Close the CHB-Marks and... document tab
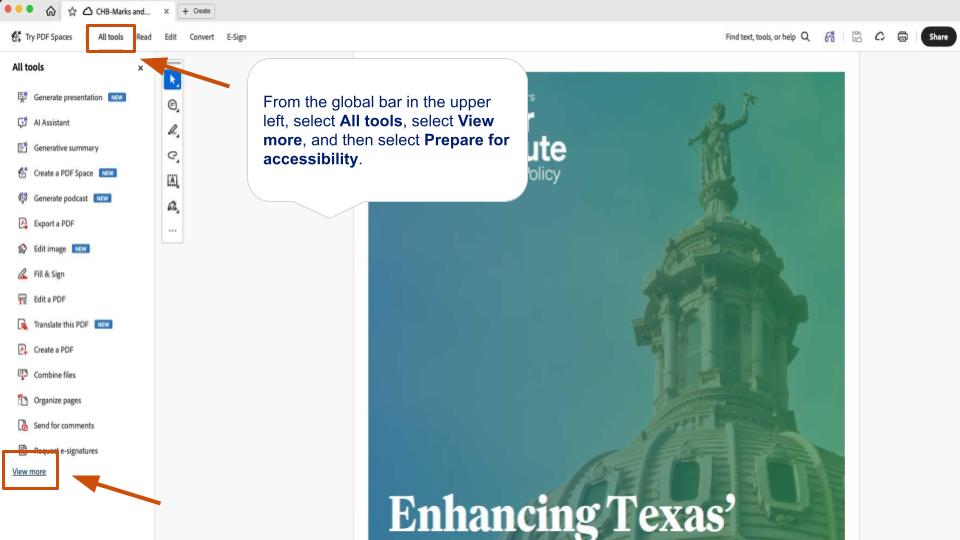This screenshot has width=960, height=540. [167, 11]
